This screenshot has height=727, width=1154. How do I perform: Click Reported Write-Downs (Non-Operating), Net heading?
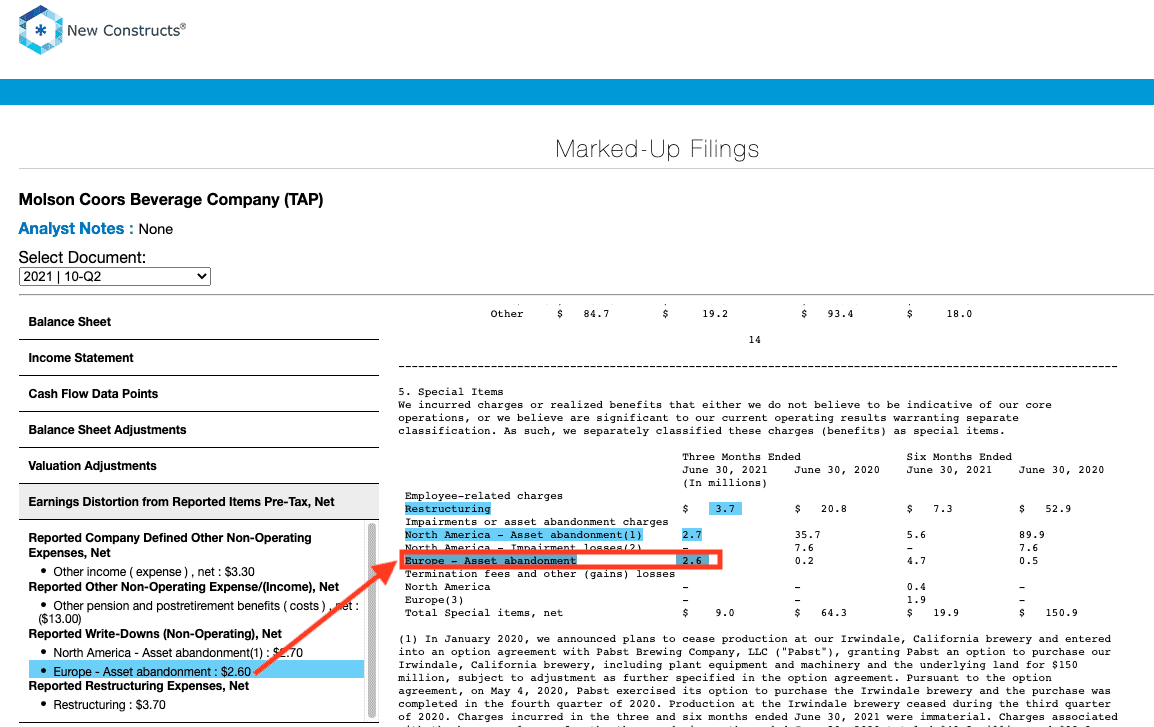155,634
